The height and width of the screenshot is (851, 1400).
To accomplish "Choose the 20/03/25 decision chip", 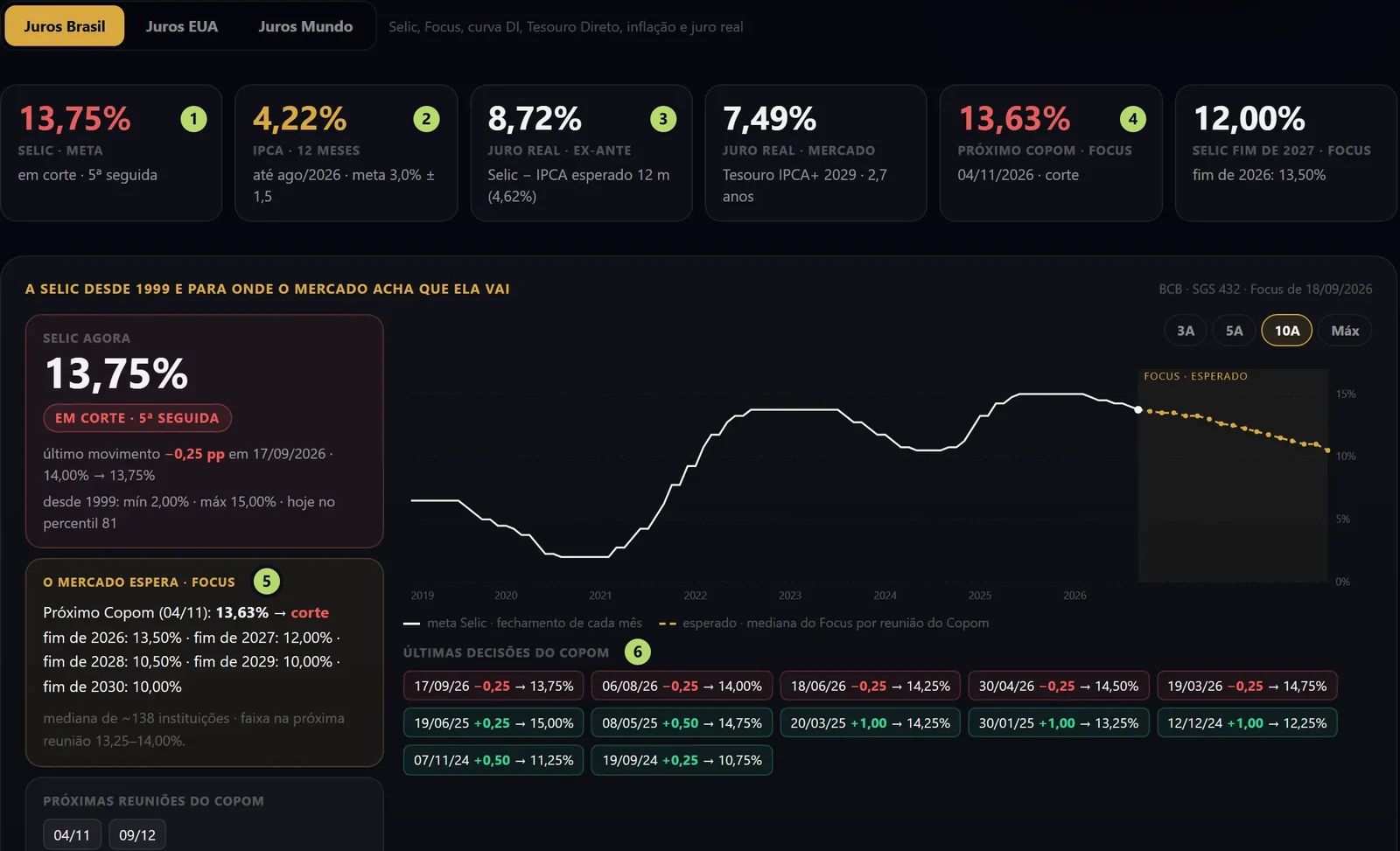I will pyautogui.click(x=871, y=723).
